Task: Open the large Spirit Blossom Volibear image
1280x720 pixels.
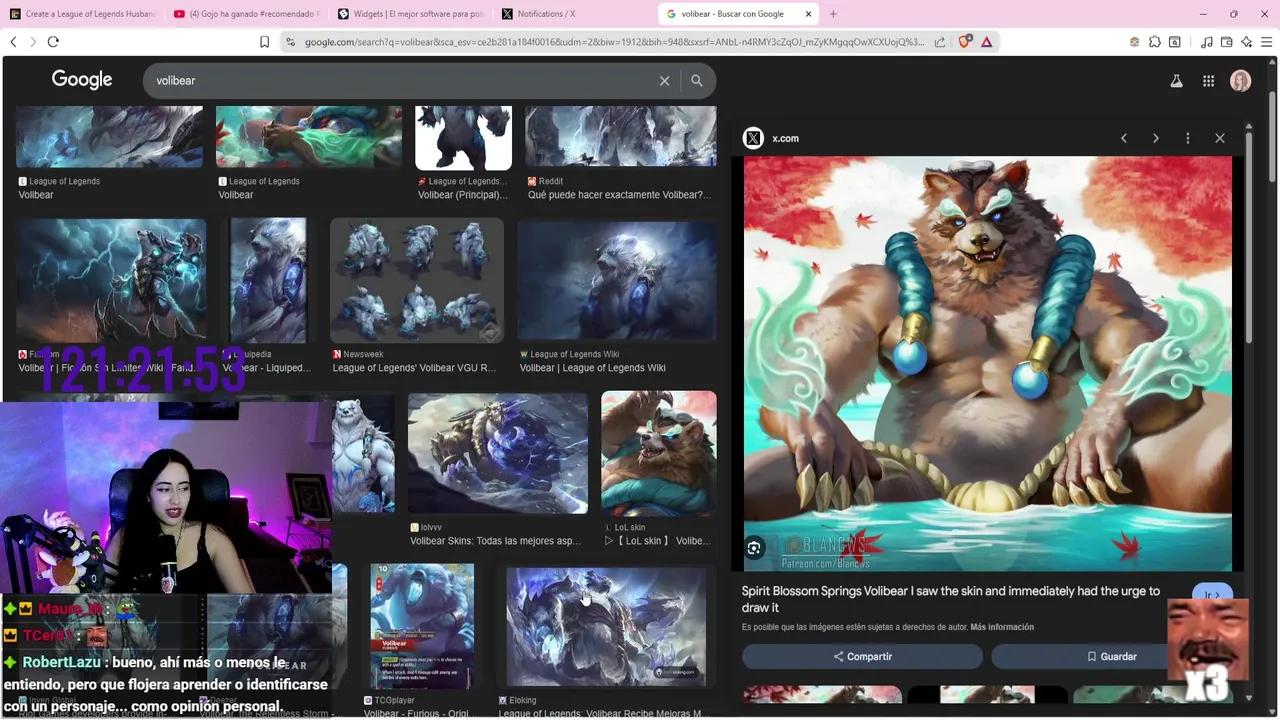Action: pos(988,363)
